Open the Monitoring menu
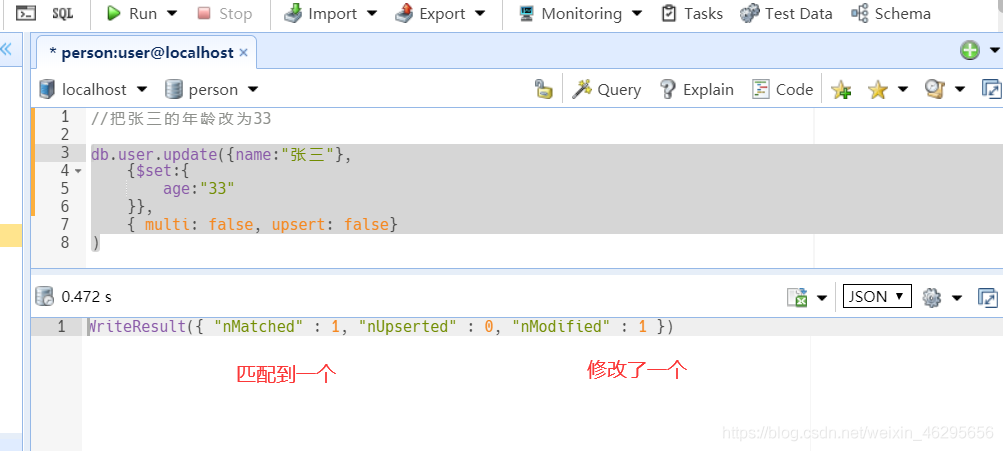The height and width of the screenshot is (451, 1003). click(x=570, y=13)
